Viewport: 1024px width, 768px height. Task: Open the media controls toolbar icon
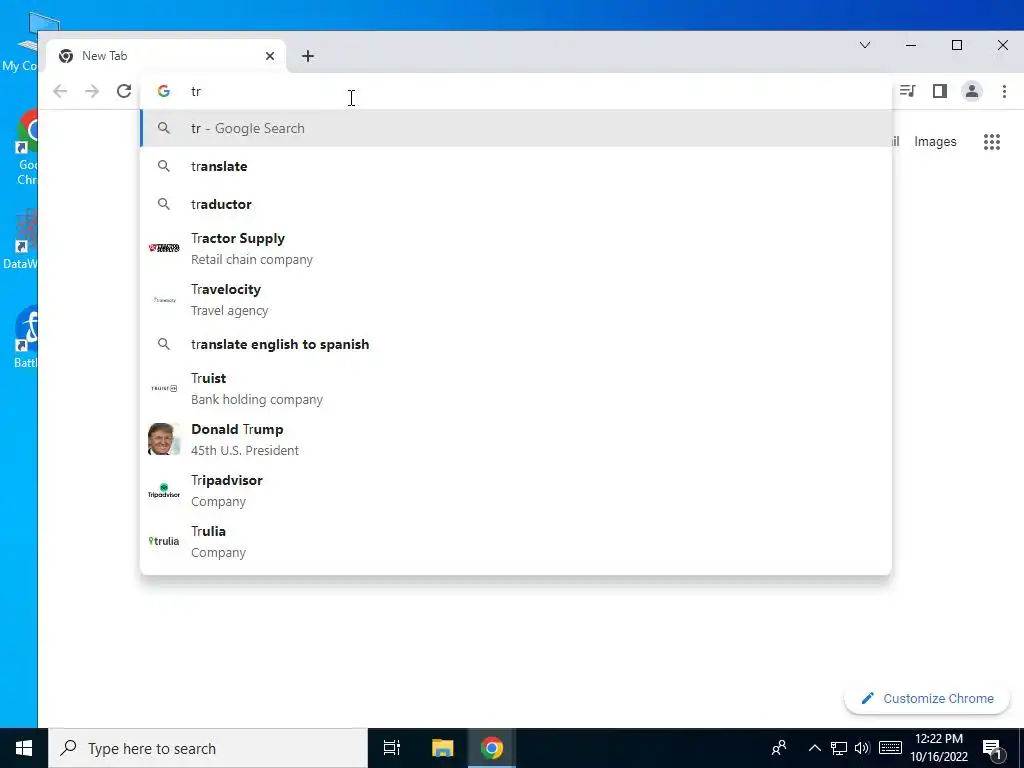(x=907, y=91)
